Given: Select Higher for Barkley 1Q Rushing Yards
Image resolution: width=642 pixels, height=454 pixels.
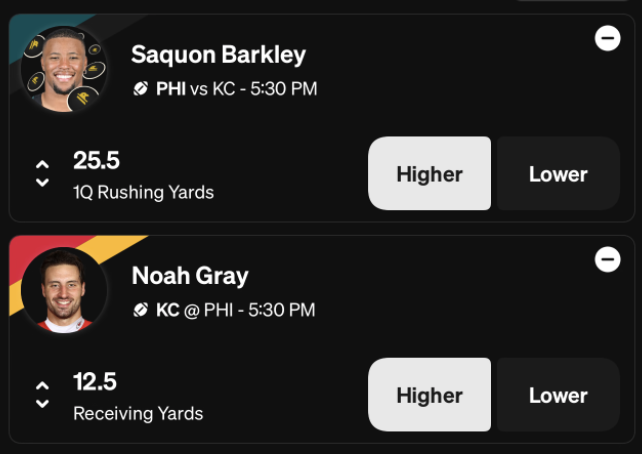Looking at the screenshot, I should (x=430, y=173).
